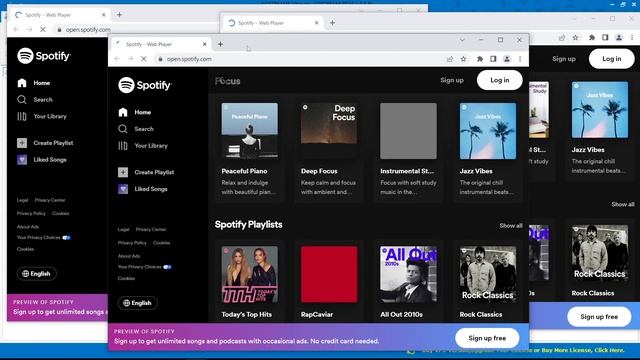
Task: Open Rock Classics cover in the front window
Action: coord(488,274)
